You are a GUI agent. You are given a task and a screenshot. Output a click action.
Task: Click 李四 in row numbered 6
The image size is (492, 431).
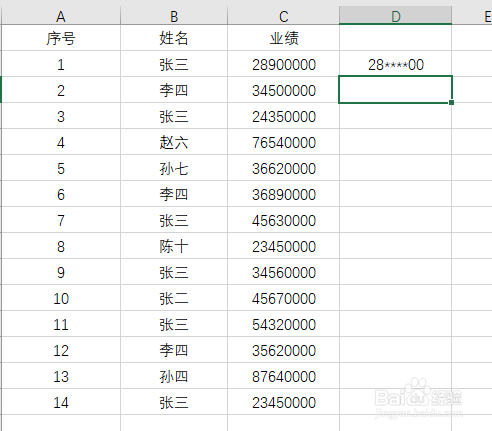tap(174, 194)
